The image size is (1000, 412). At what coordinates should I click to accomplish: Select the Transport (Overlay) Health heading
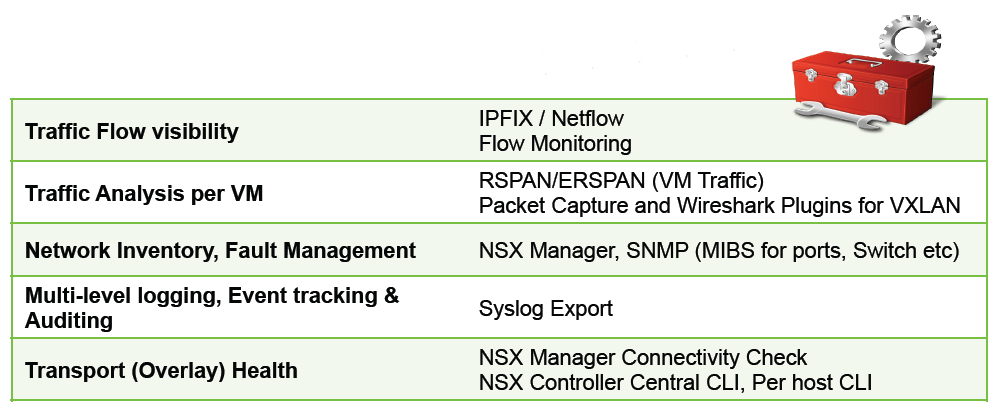point(161,370)
